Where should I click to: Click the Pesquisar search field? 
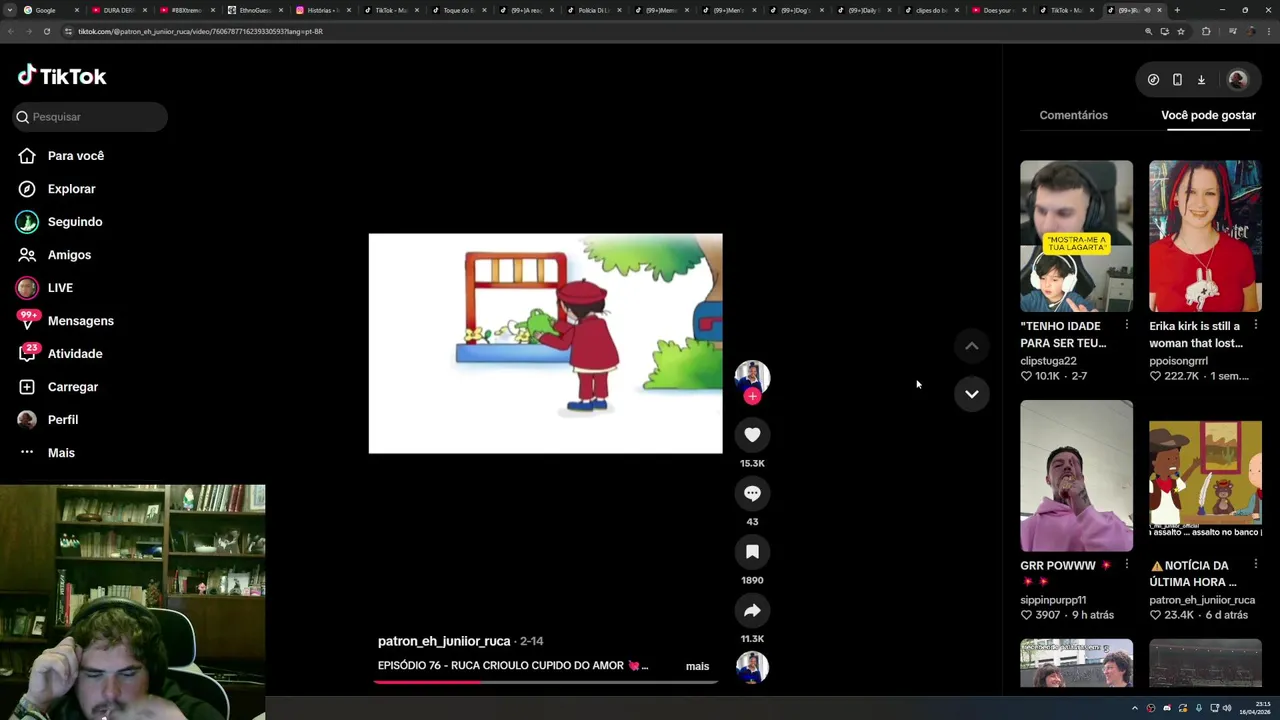[90, 117]
